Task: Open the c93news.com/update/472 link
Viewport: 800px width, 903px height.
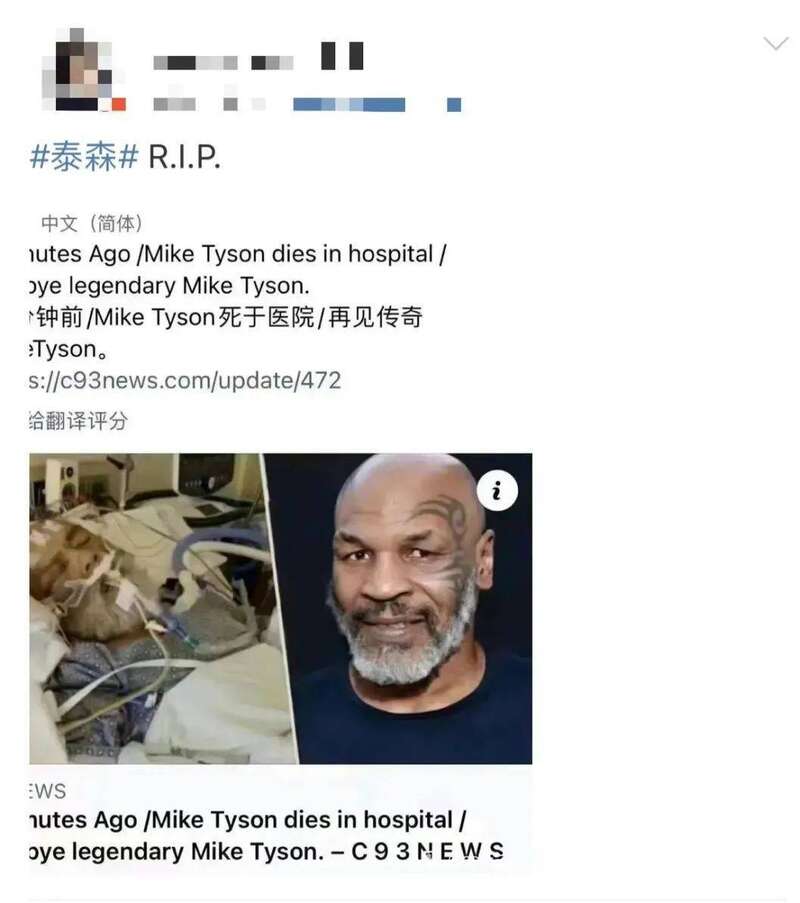Action: pyautogui.click(x=185, y=381)
